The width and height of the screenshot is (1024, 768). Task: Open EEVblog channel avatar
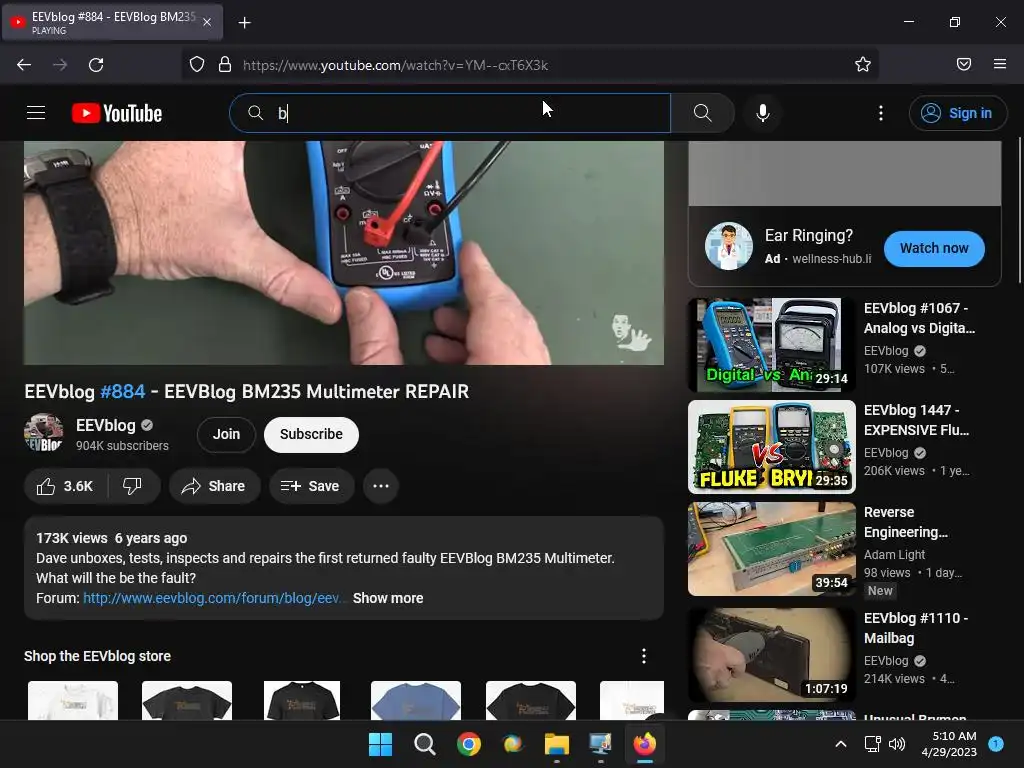pos(44,432)
